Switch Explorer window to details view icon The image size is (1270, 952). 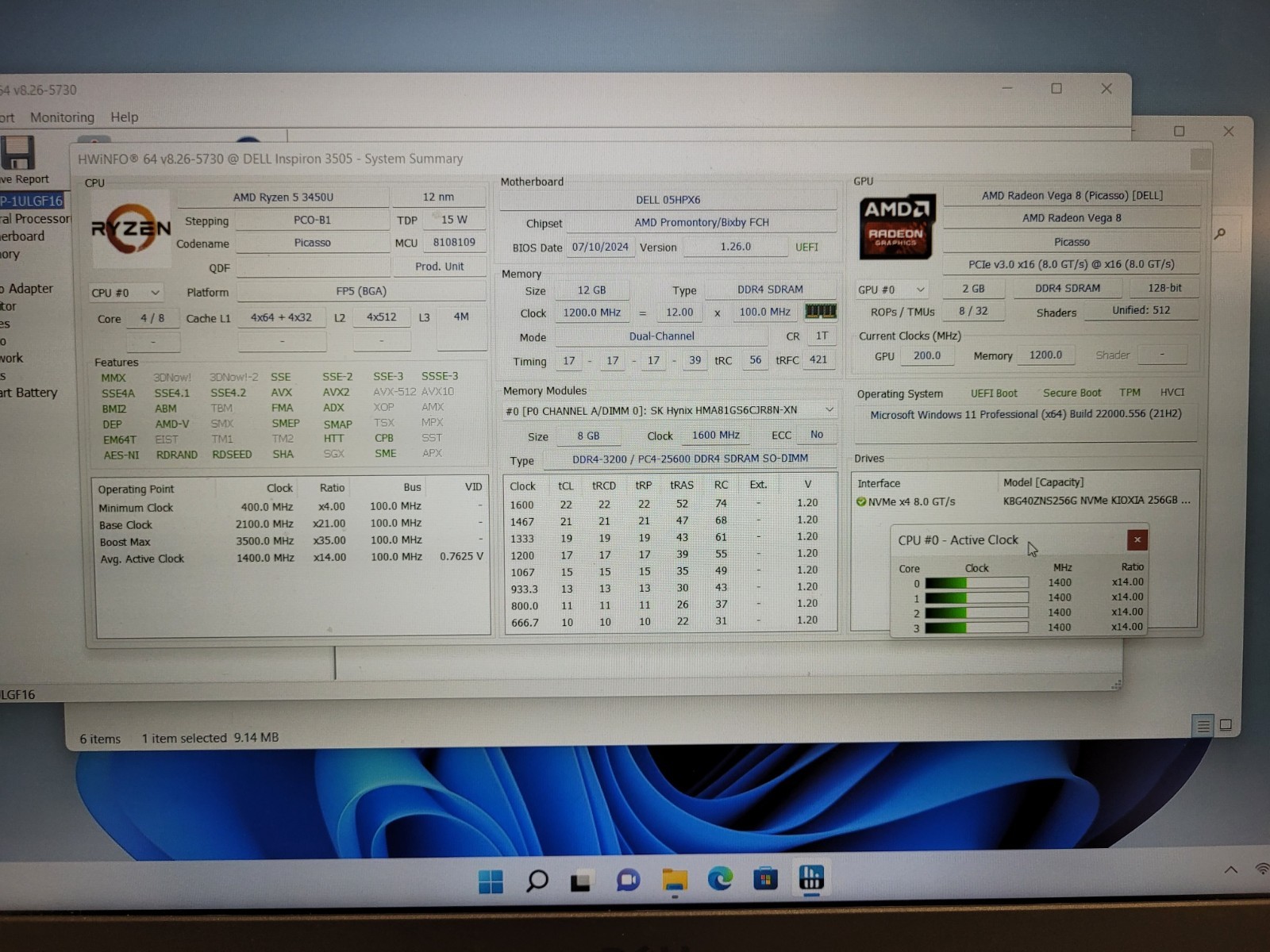coord(1203,725)
